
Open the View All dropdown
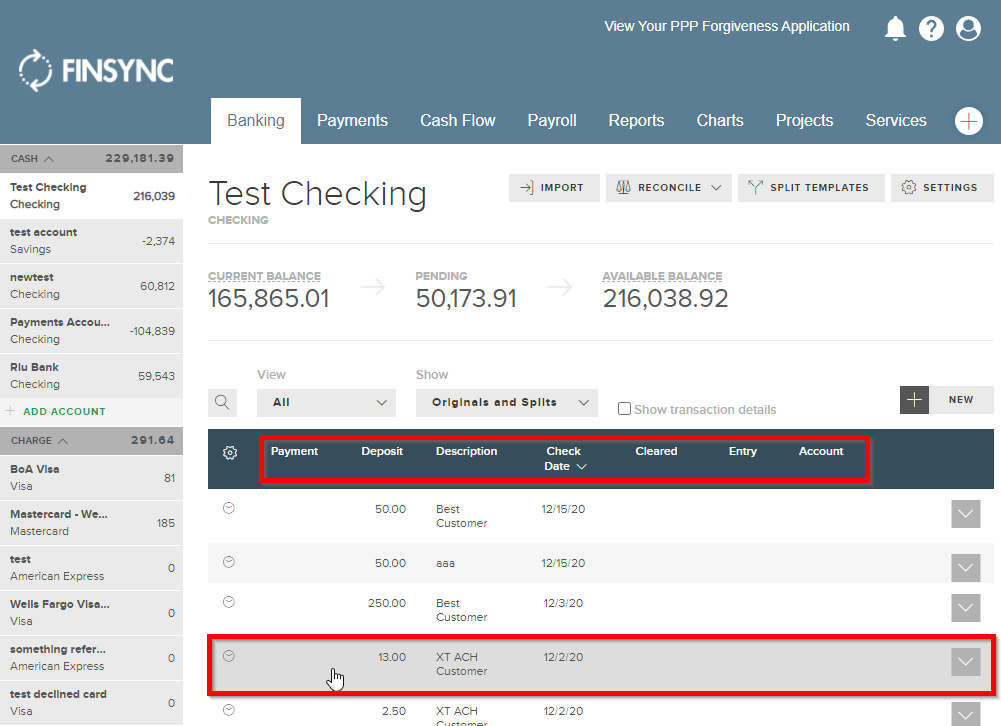[x=326, y=402]
